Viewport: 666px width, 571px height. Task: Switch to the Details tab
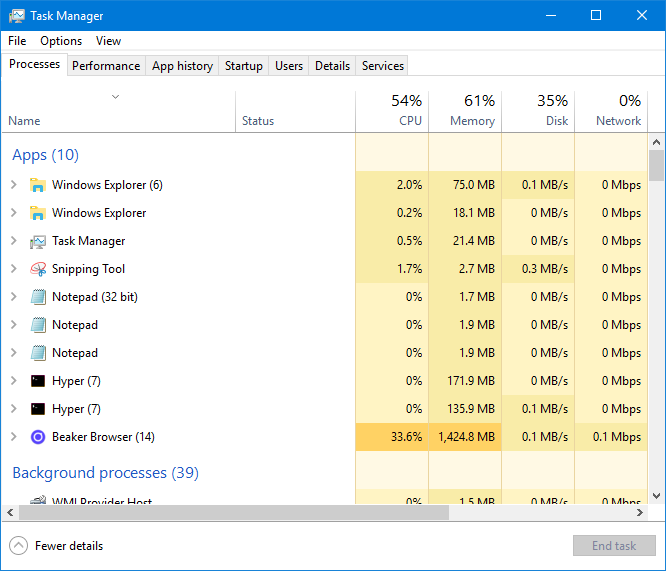(x=332, y=66)
